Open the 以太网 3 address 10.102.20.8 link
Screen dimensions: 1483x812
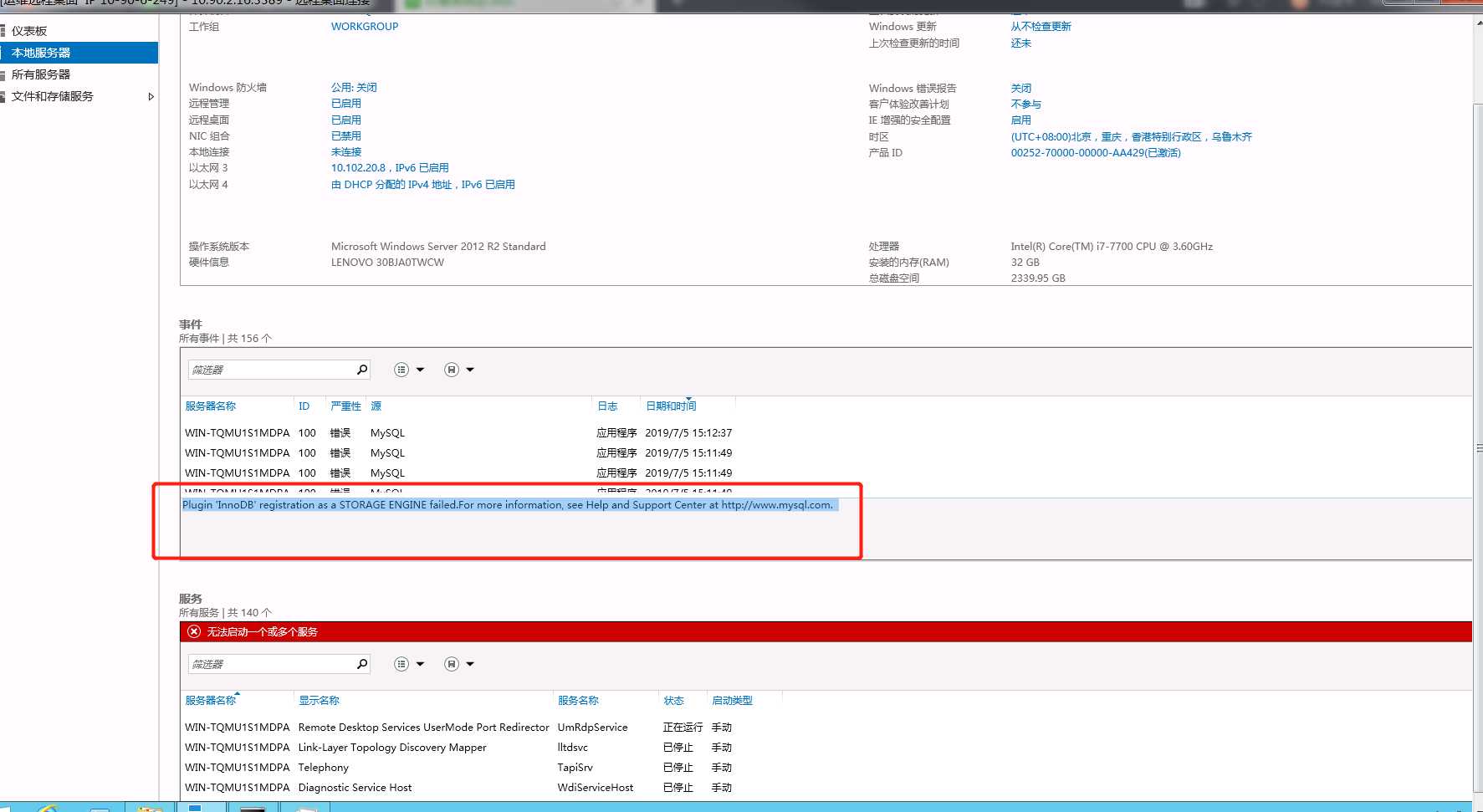390,168
